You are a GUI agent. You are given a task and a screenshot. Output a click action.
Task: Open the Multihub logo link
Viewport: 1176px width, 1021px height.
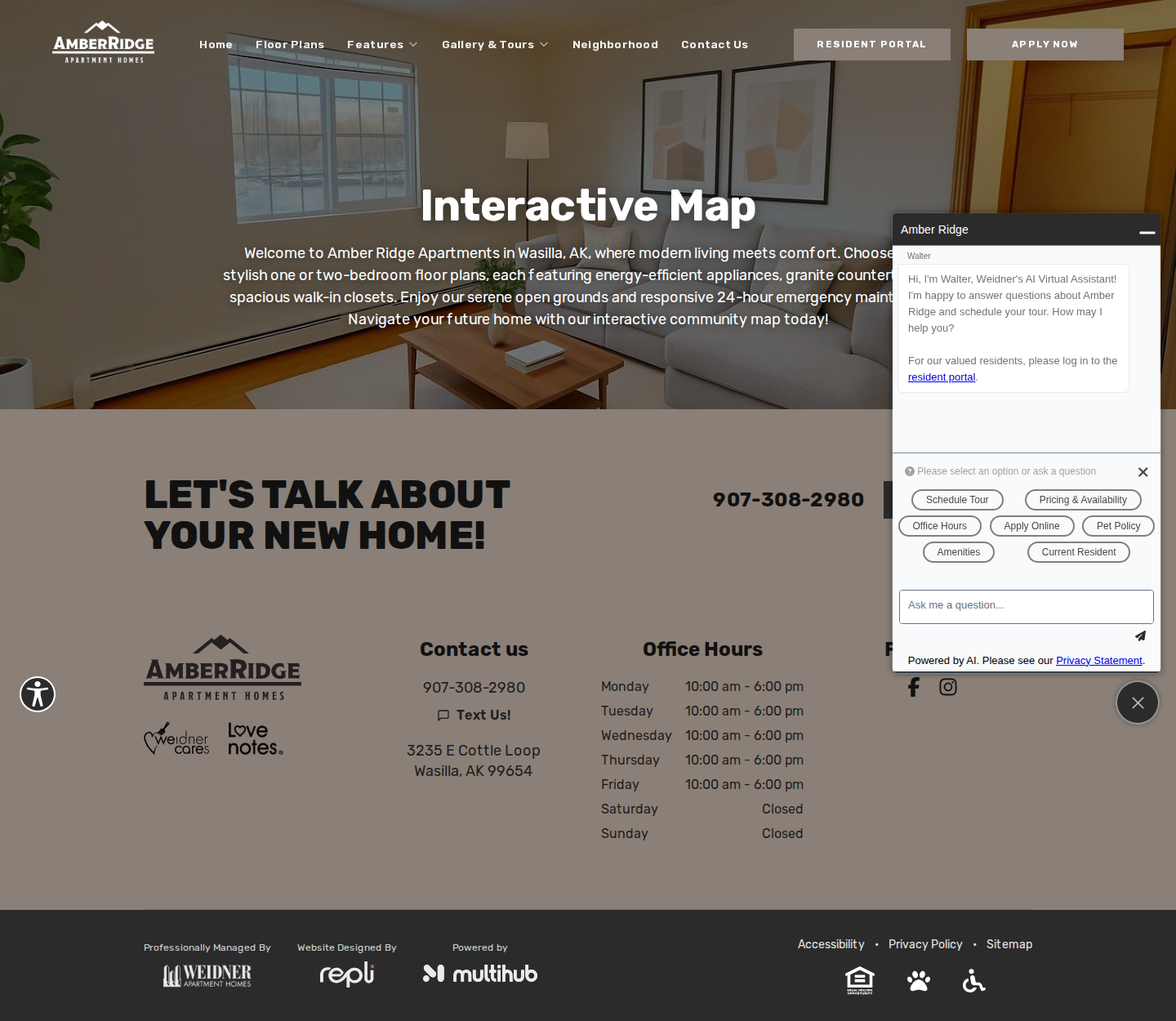[x=480, y=974]
